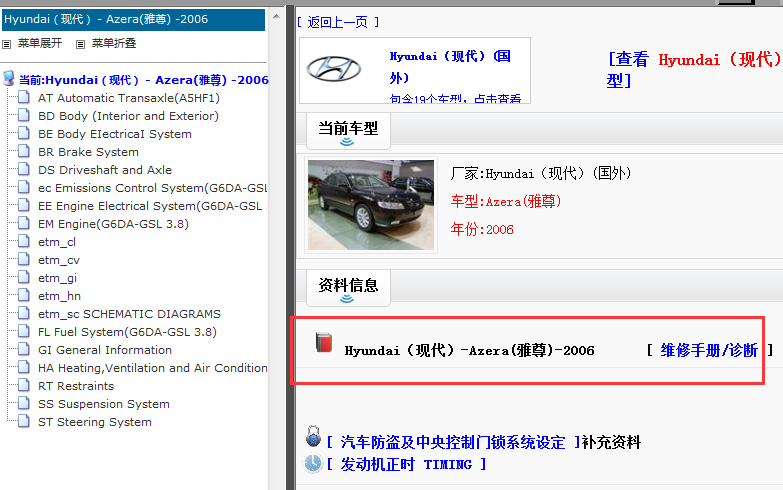Click the left panel scrollbar up arrow
This screenshot has height=490, width=783.
[276, 16]
